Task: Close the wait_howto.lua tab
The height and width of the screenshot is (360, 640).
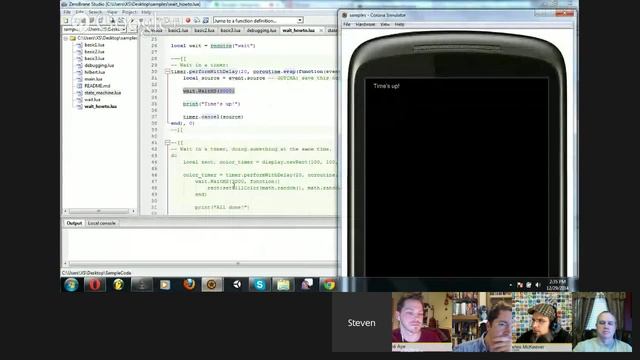Action: (321, 31)
